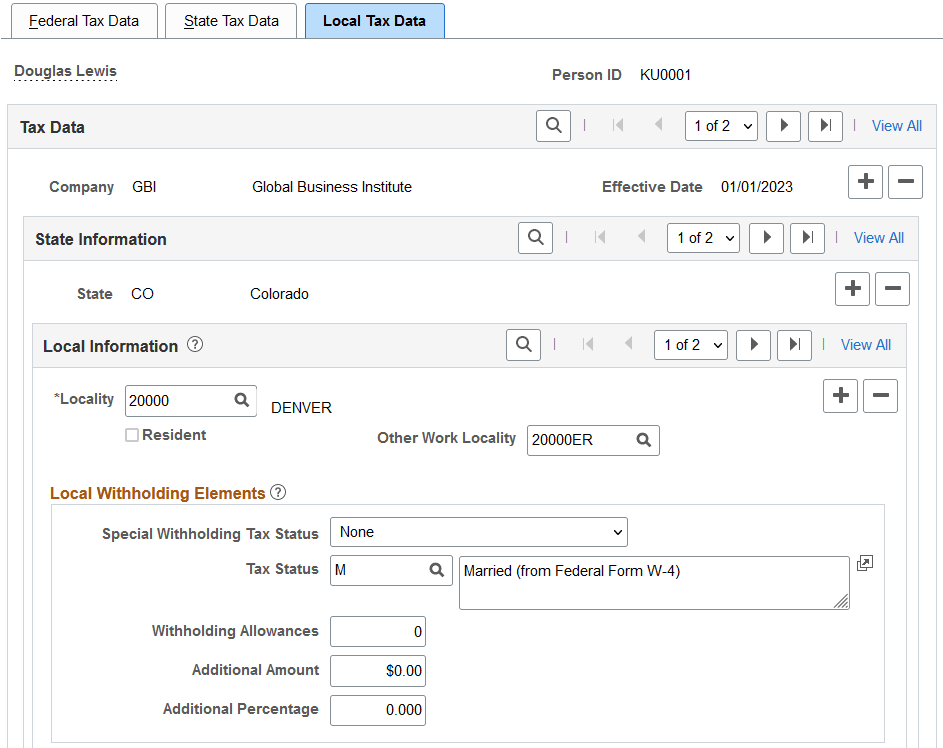Open the Local Information search icon
Image resolution: width=943 pixels, height=748 pixels.
click(523, 344)
